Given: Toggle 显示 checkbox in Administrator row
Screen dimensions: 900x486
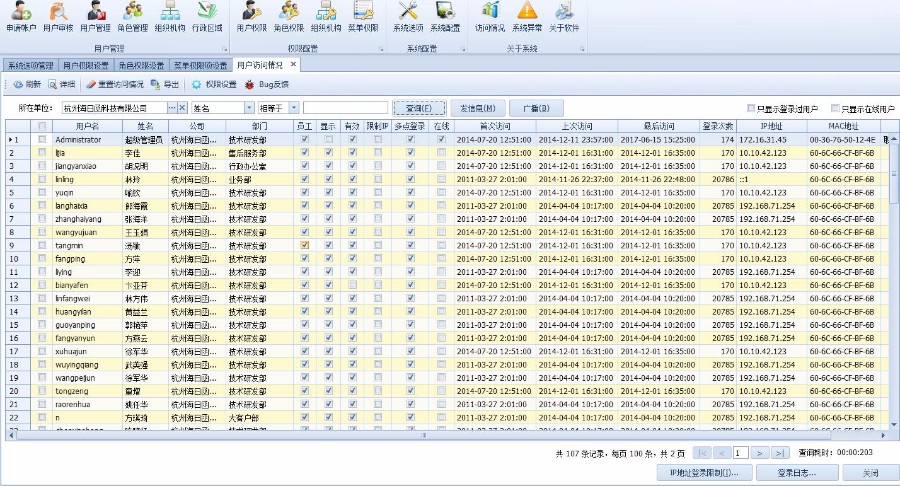Looking at the screenshot, I should pyautogui.click(x=328, y=139).
